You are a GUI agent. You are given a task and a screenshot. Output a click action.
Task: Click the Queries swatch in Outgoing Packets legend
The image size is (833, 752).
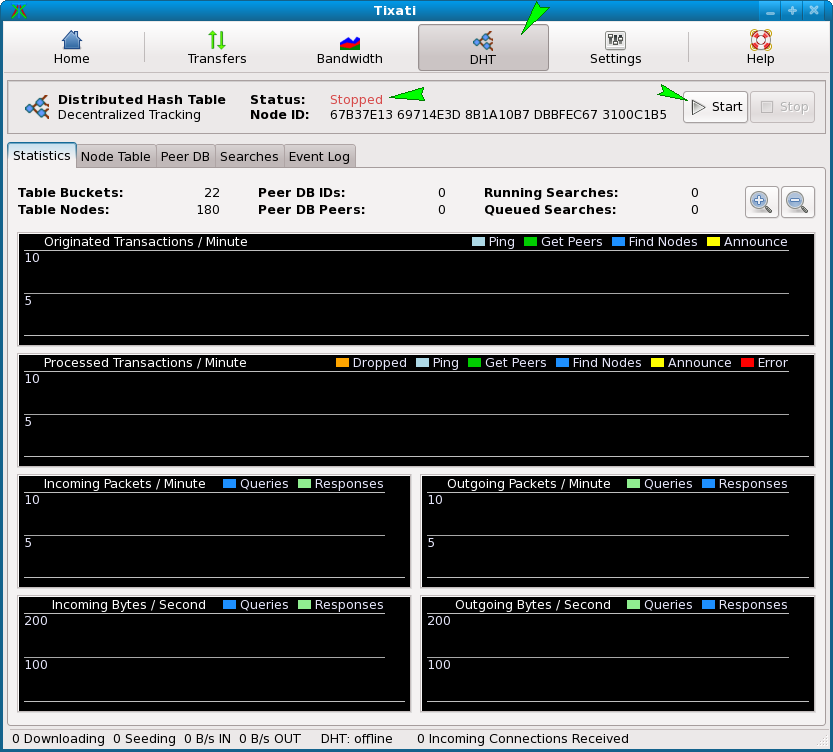tap(633, 484)
